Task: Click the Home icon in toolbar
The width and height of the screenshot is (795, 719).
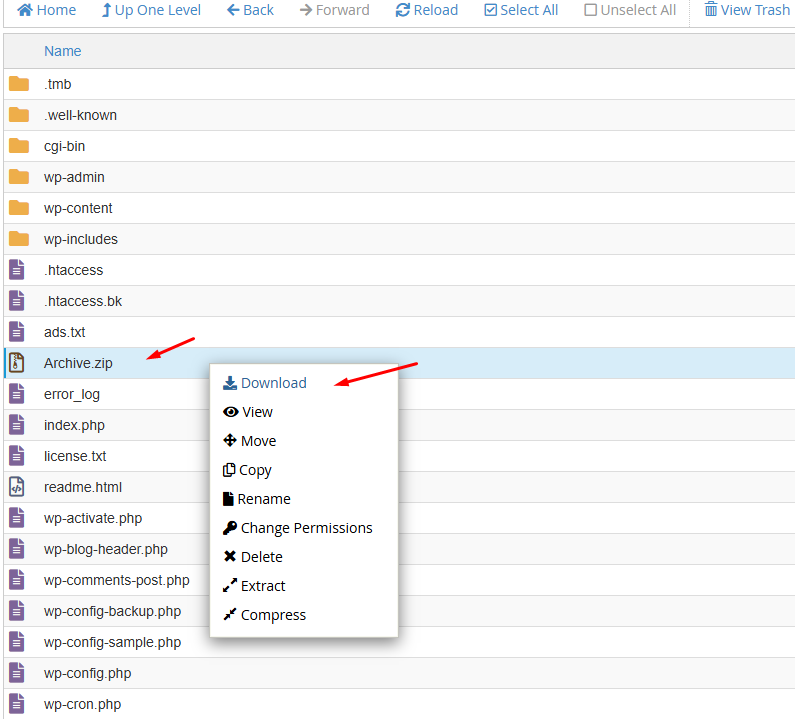Action: point(25,10)
